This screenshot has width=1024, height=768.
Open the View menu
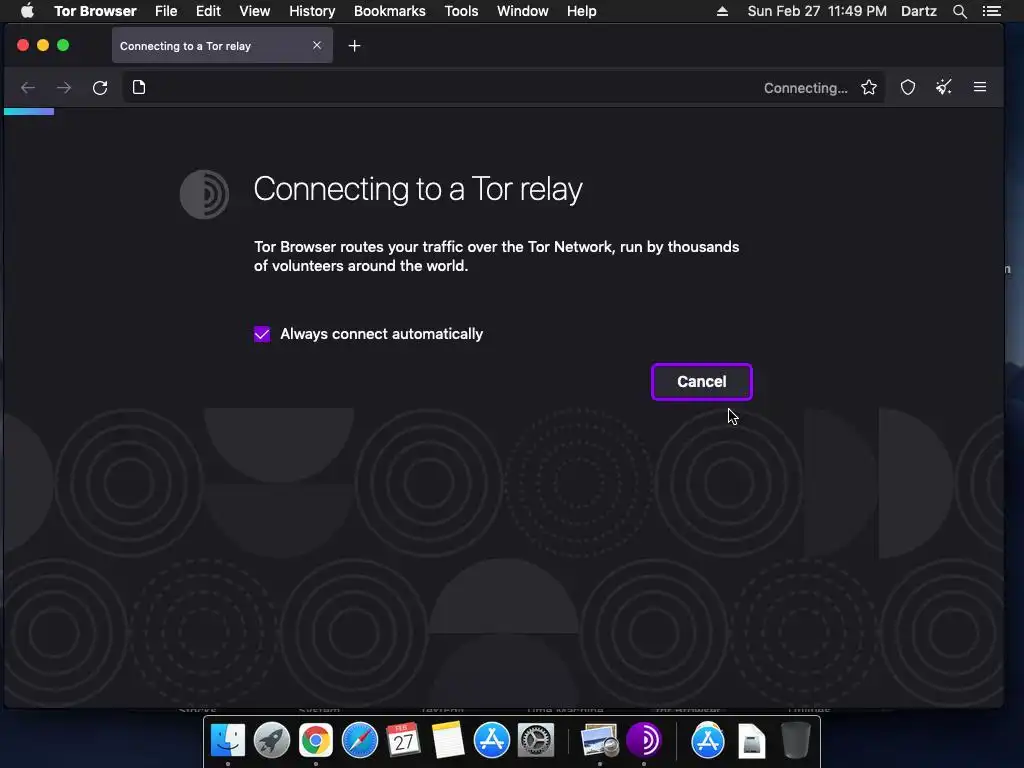[255, 11]
